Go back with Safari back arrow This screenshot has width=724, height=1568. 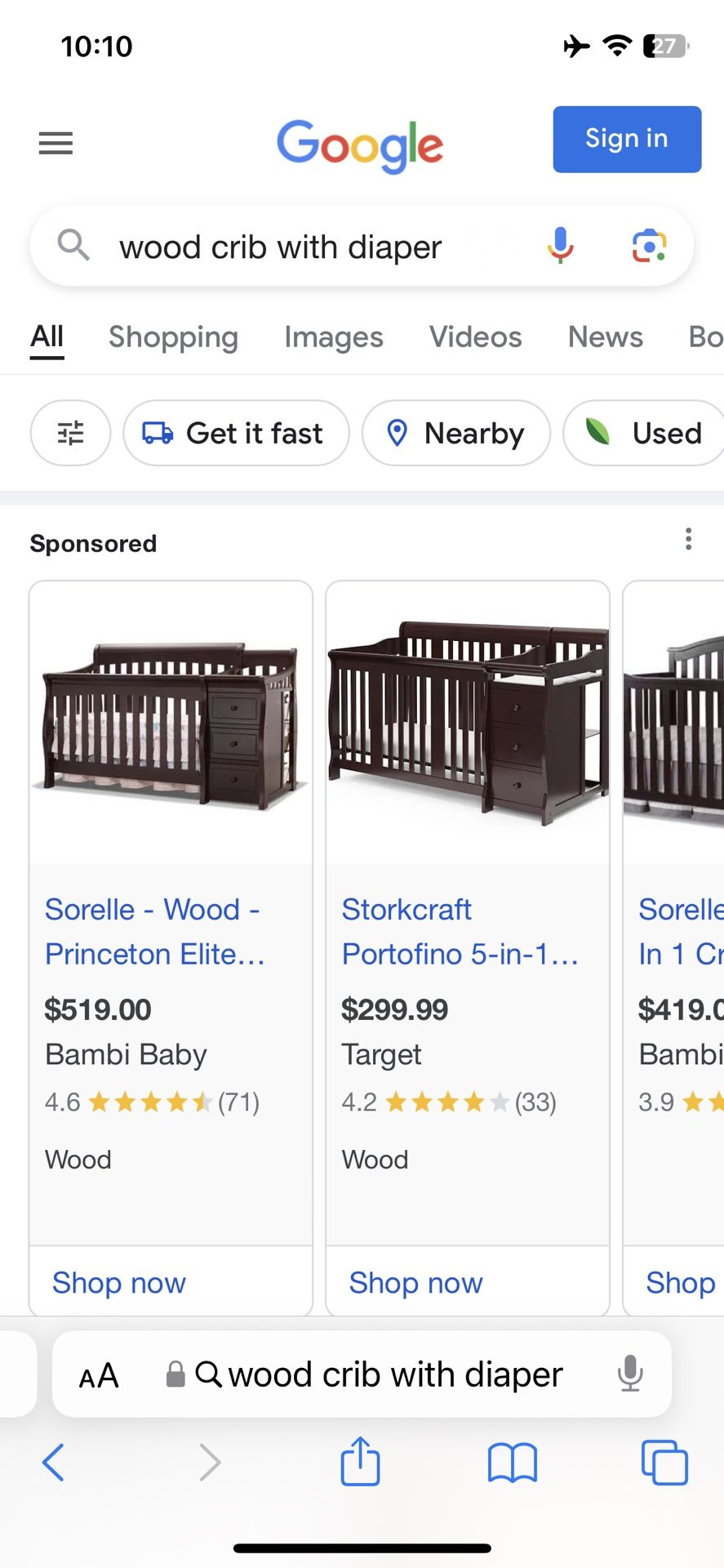pos(53,1462)
